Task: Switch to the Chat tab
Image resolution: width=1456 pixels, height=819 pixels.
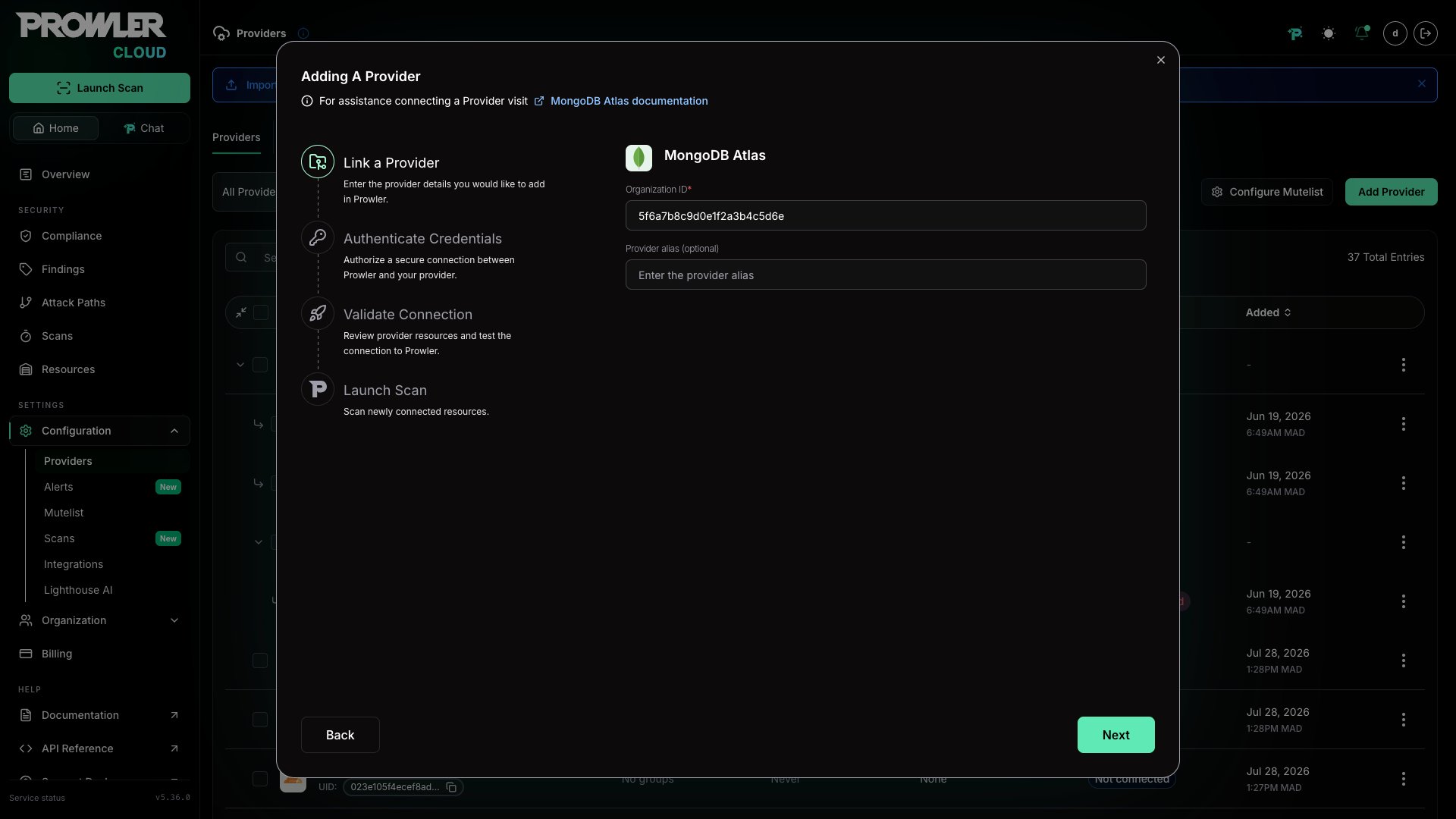Action: click(143, 128)
